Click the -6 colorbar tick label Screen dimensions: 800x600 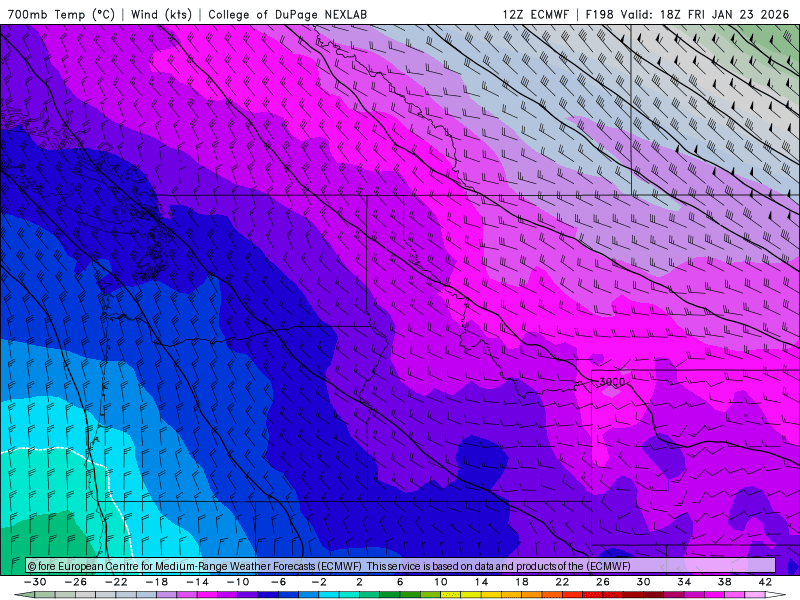click(279, 582)
